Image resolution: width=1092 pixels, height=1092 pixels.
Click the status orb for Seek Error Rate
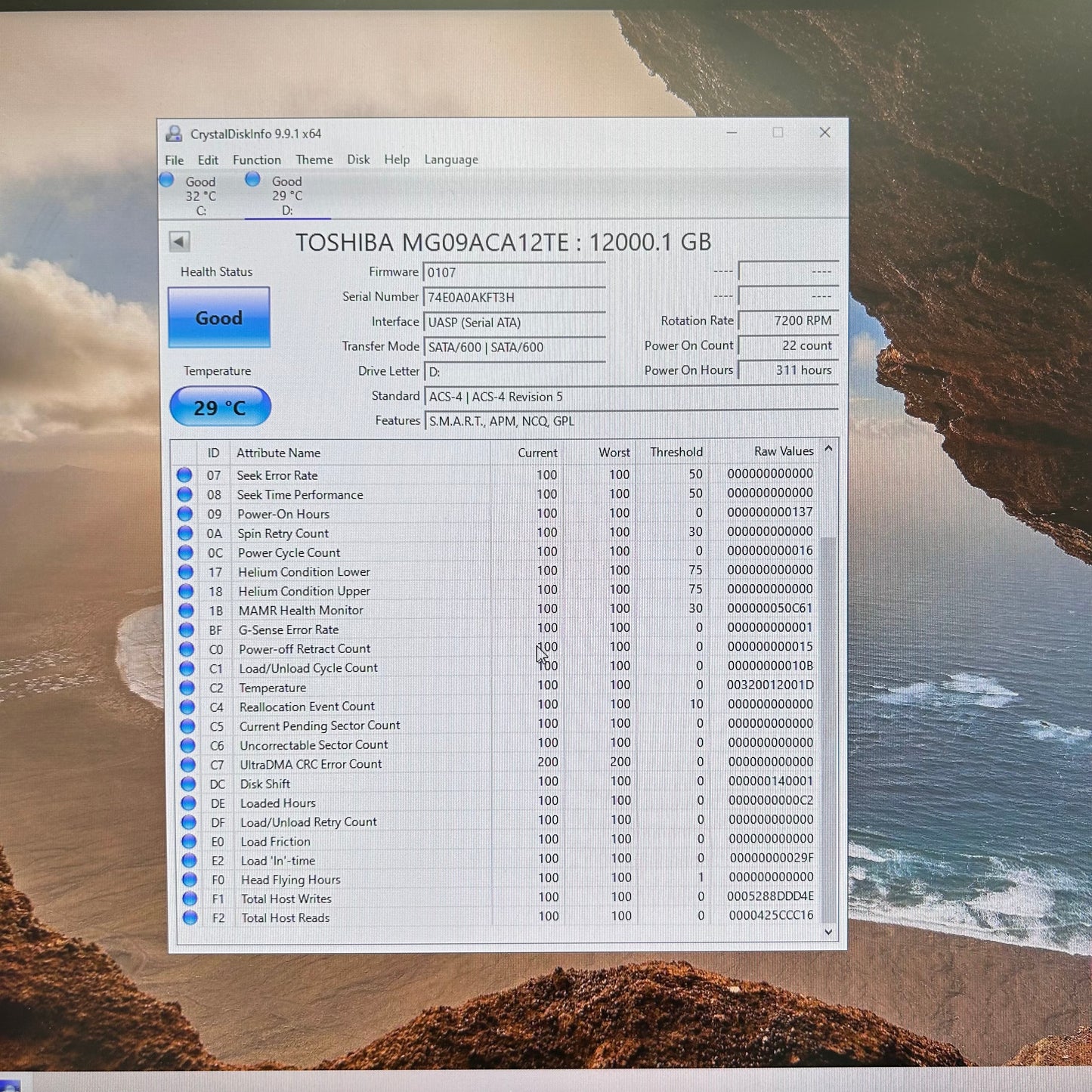[x=184, y=475]
